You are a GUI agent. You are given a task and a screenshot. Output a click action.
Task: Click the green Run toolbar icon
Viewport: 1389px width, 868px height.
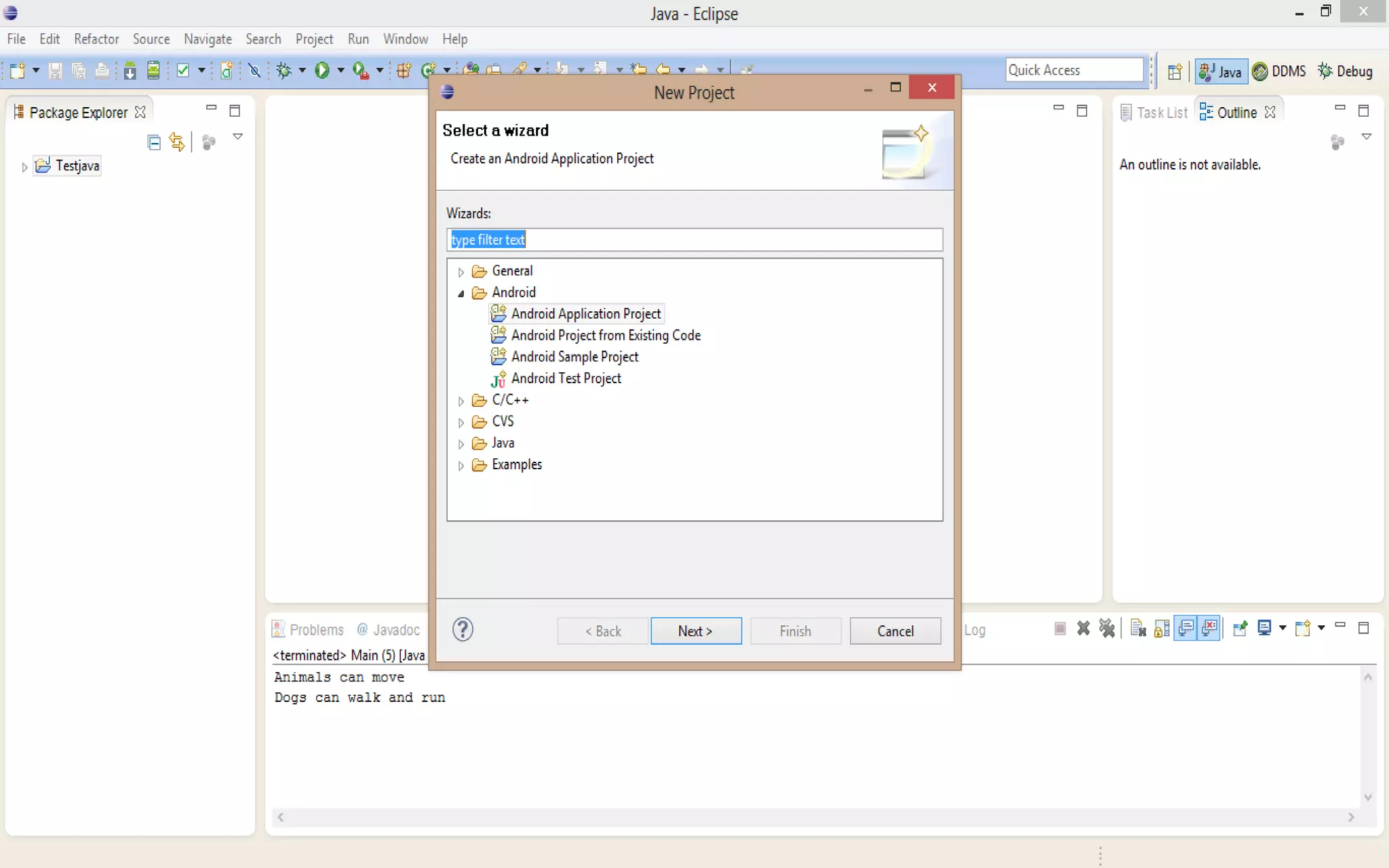(322, 71)
